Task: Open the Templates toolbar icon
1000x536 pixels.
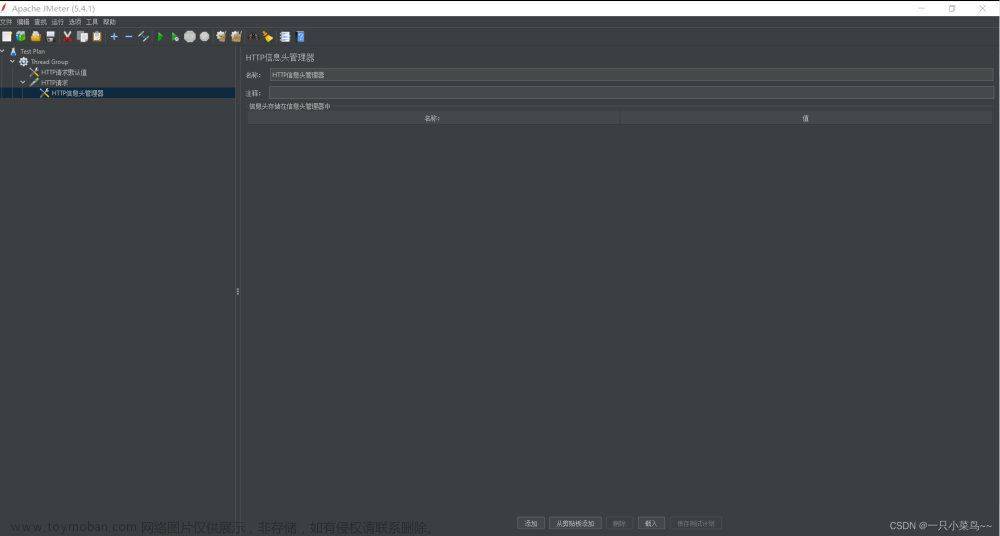Action: pyautogui.click(x=21, y=36)
